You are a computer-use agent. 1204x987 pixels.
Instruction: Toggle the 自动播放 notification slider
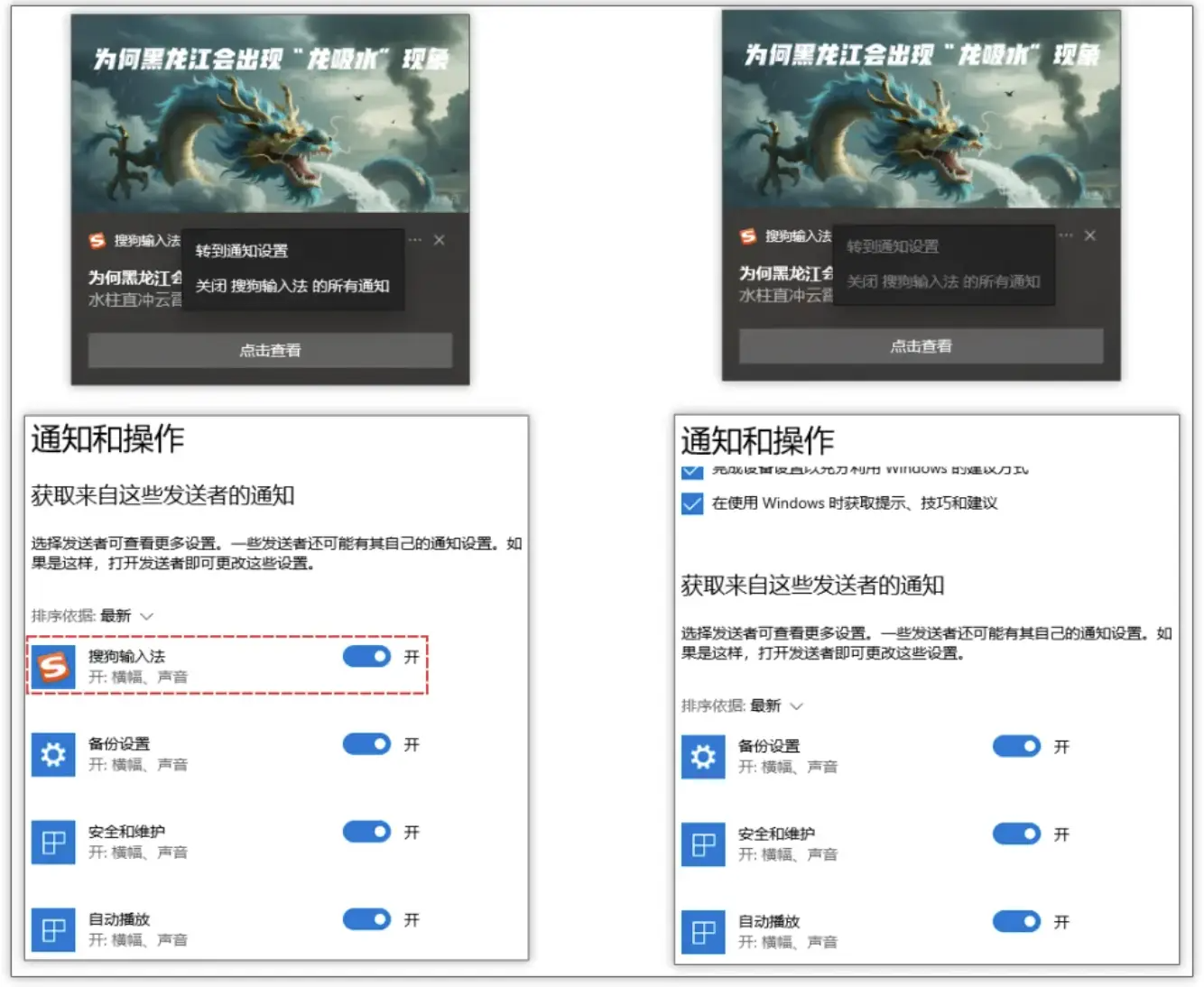(366, 919)
